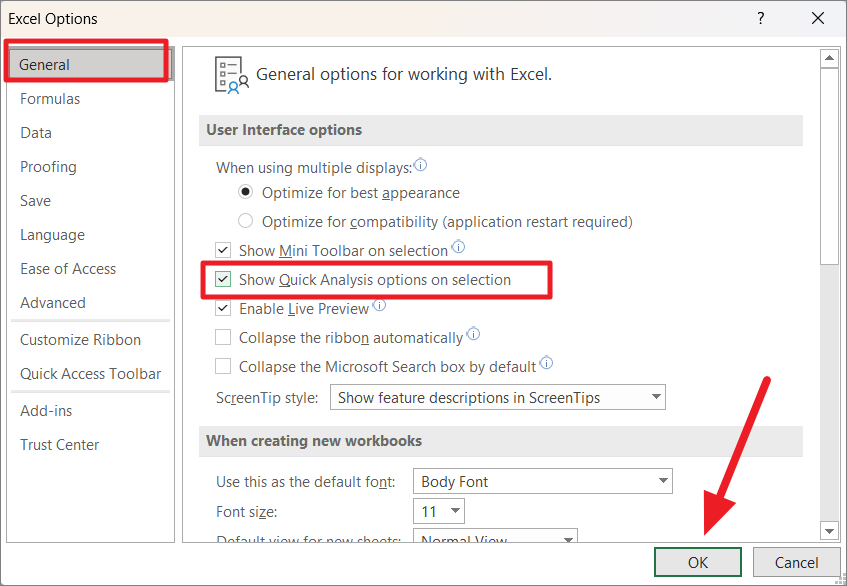Switch to the Formulas category
Image resolution: width=847 pixels, height=586 pixels.
click(52, 98)
